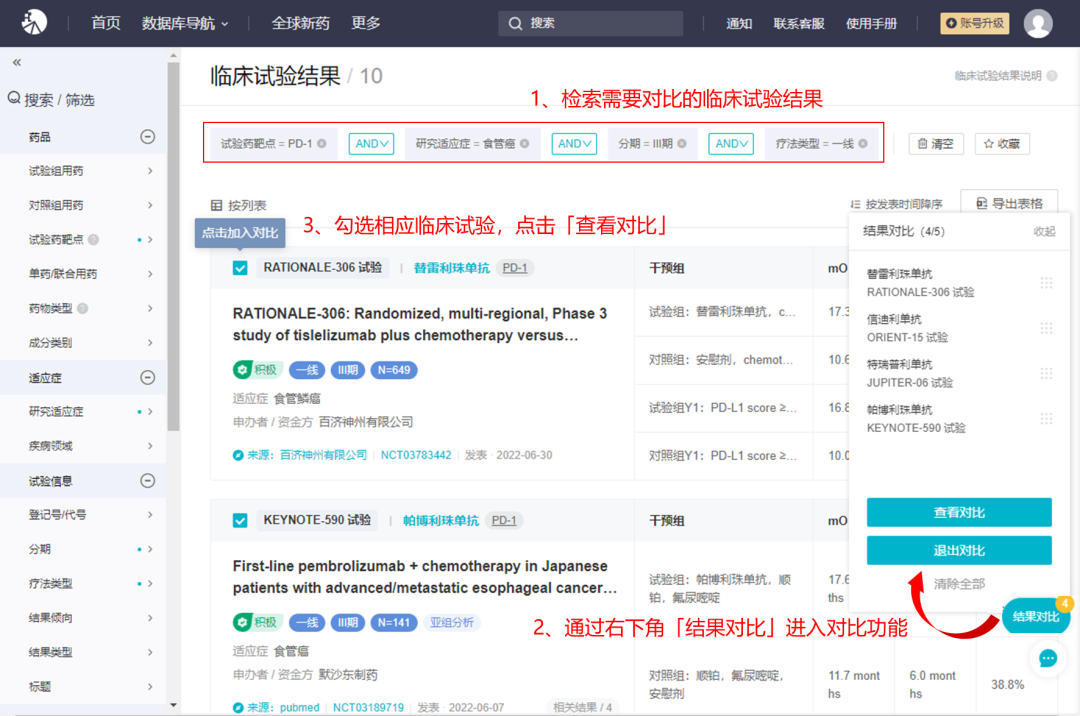This screenshot has width=1080, height=716.
Task: Click 收起 to collapse the compare panel
Action: coord(1044,232)
